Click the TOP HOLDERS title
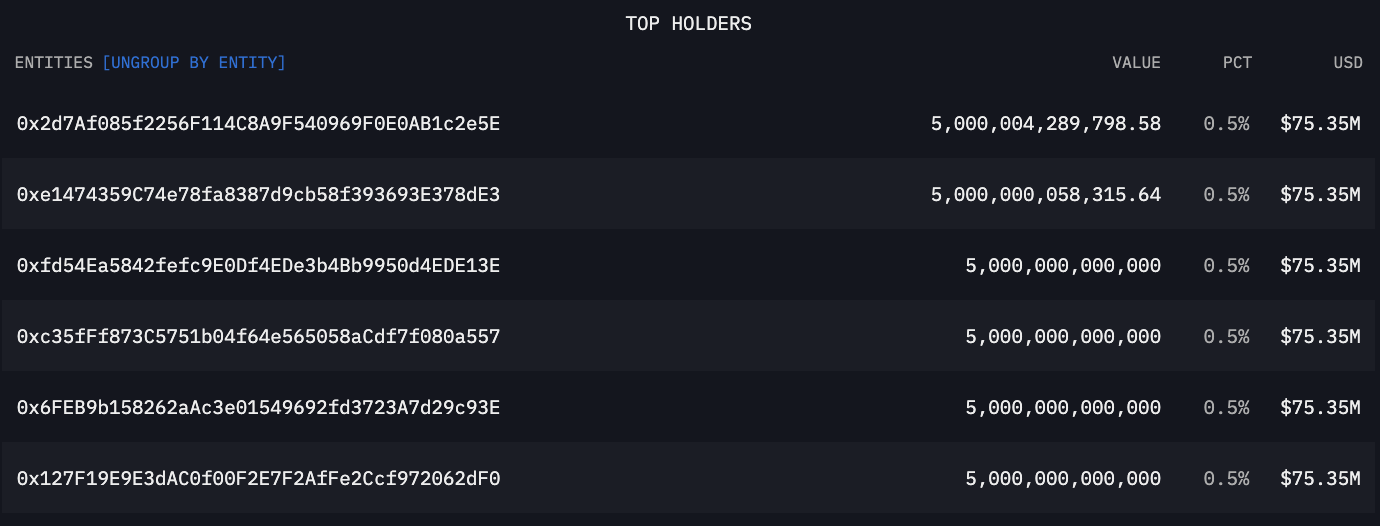1380x526 pixels. tap(689, 23)
